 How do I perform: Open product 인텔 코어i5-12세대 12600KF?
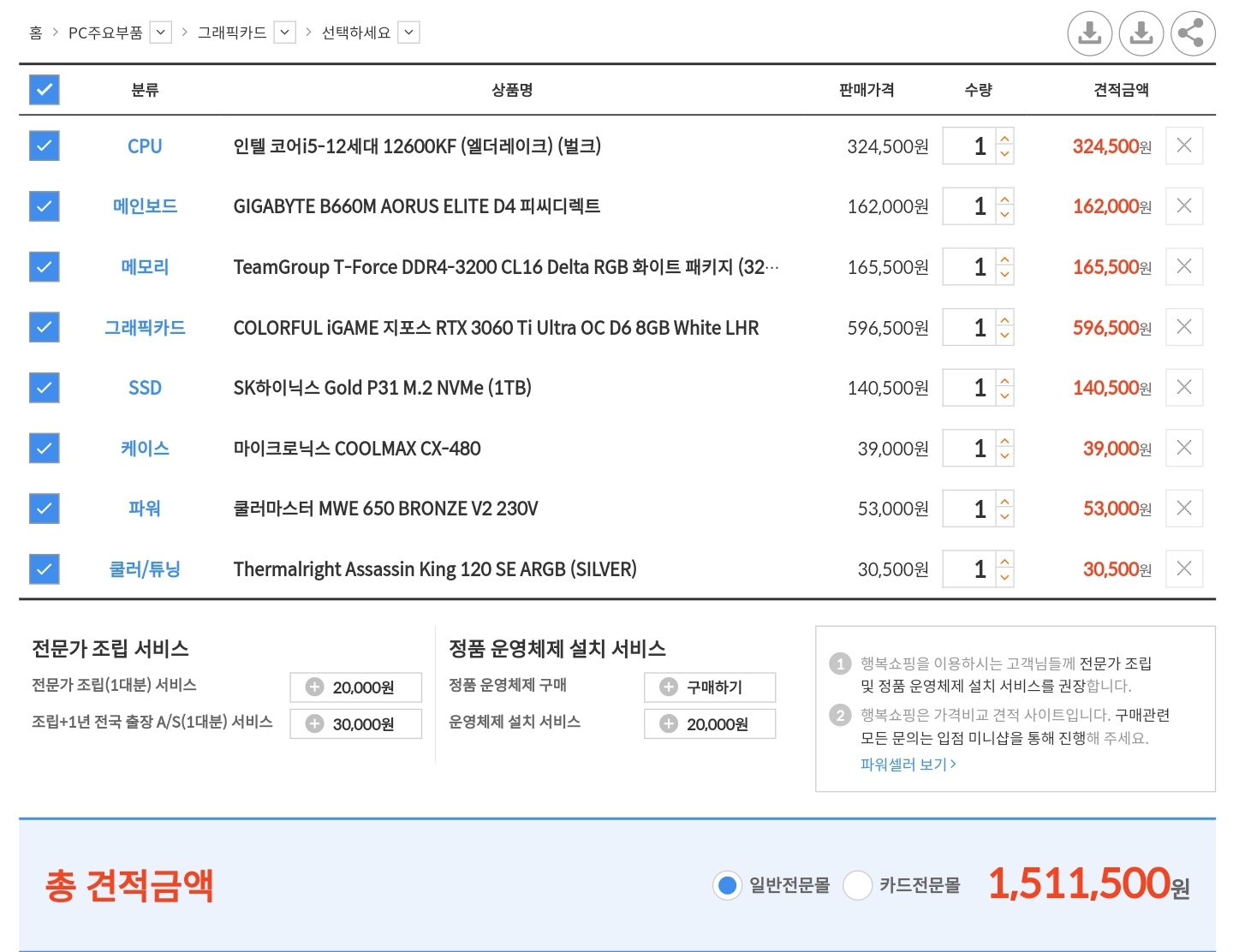pyautogui.click(x=417, y=146)
